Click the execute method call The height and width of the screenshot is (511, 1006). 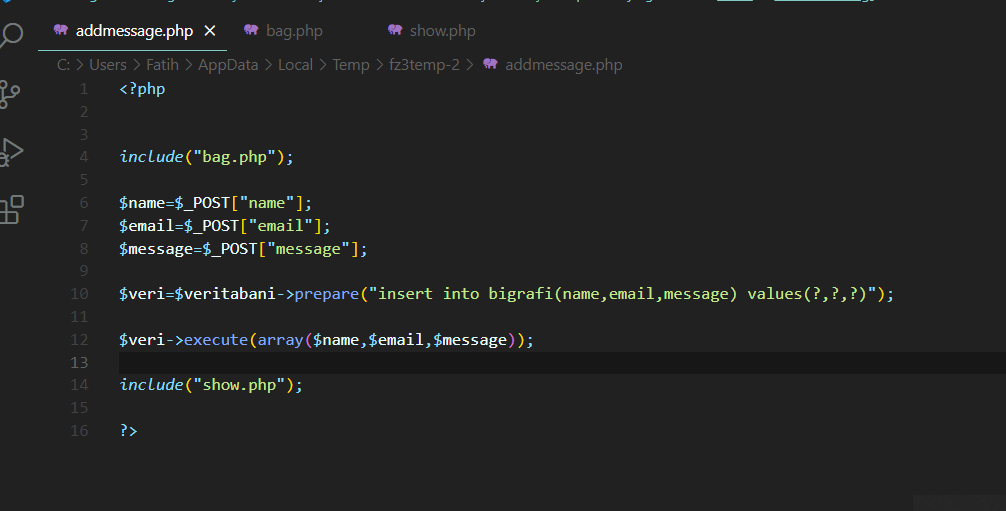[216, 340]
